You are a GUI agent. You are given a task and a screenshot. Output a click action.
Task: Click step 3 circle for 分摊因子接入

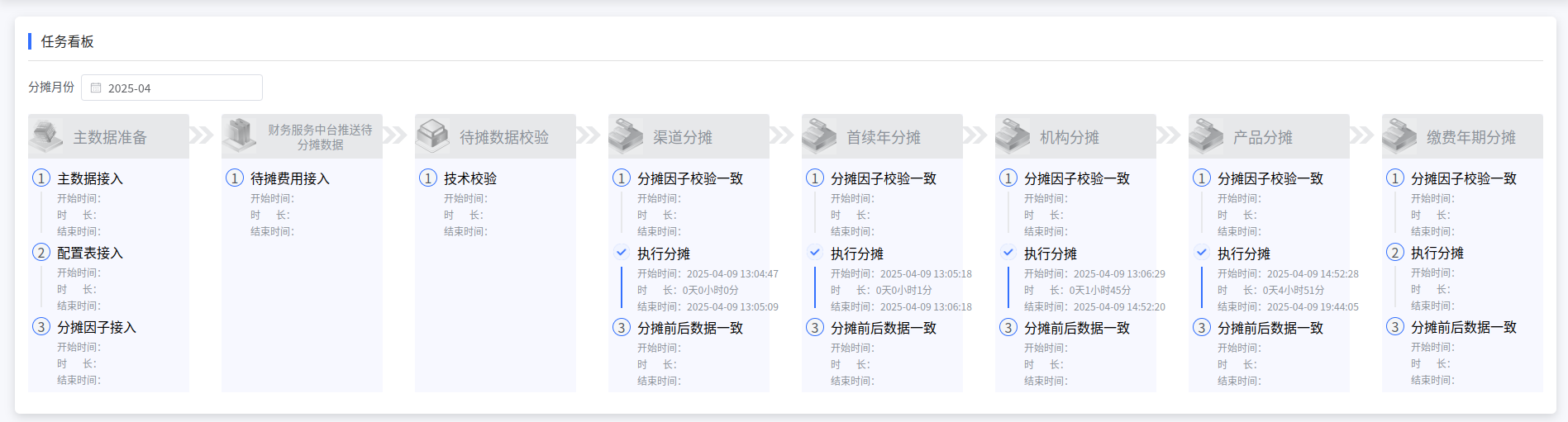pos(41,326)
